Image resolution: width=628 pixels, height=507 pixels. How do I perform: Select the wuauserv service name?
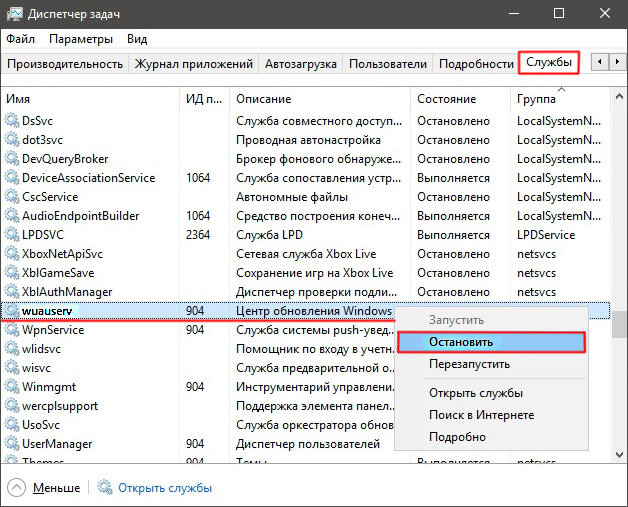tap(47, 311)
